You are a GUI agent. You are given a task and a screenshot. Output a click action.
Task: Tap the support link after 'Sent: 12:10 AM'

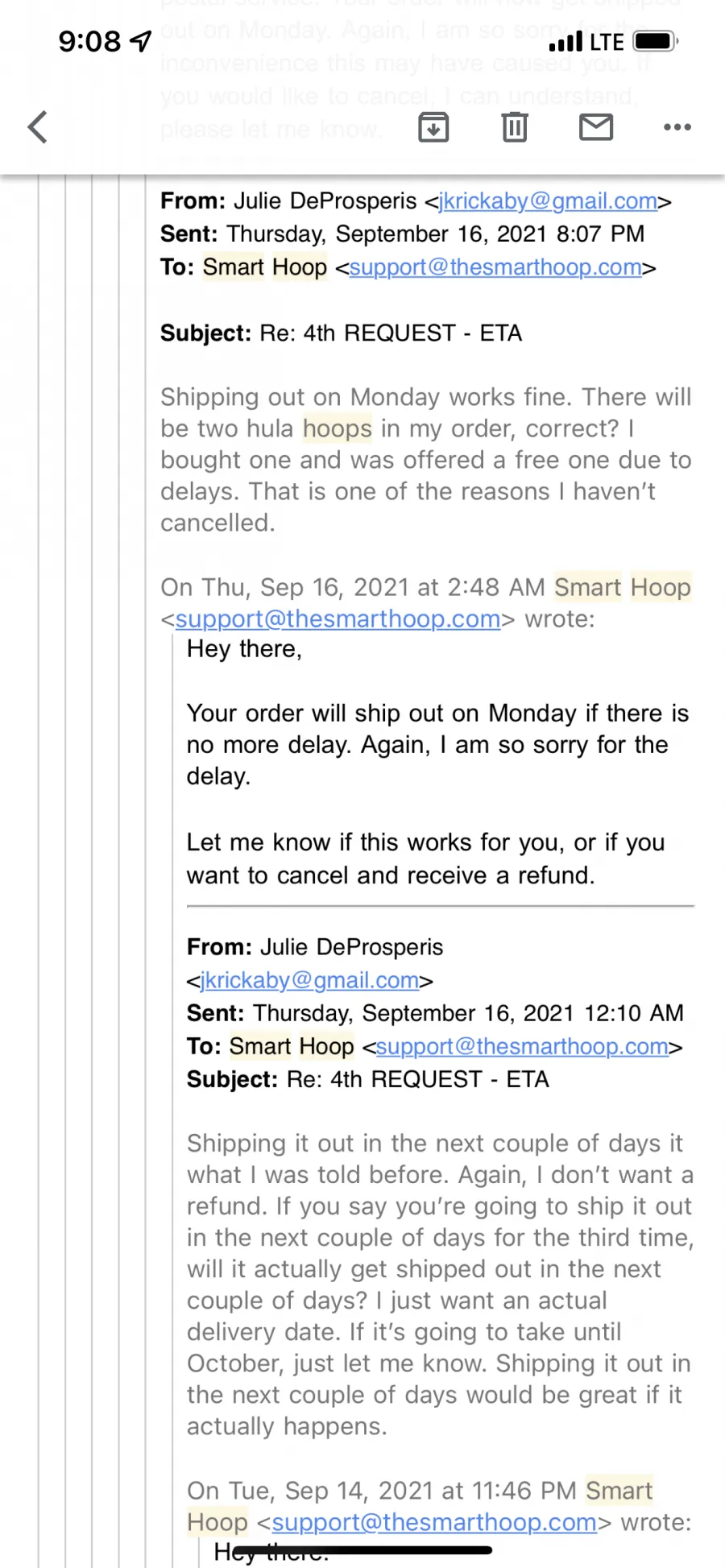(x=522, y=1046)
